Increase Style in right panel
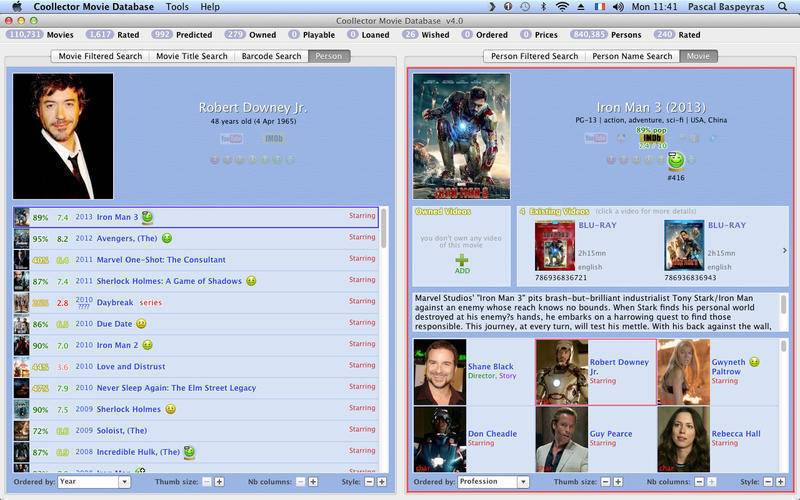 pyautogui.click(x=781, y=482)
